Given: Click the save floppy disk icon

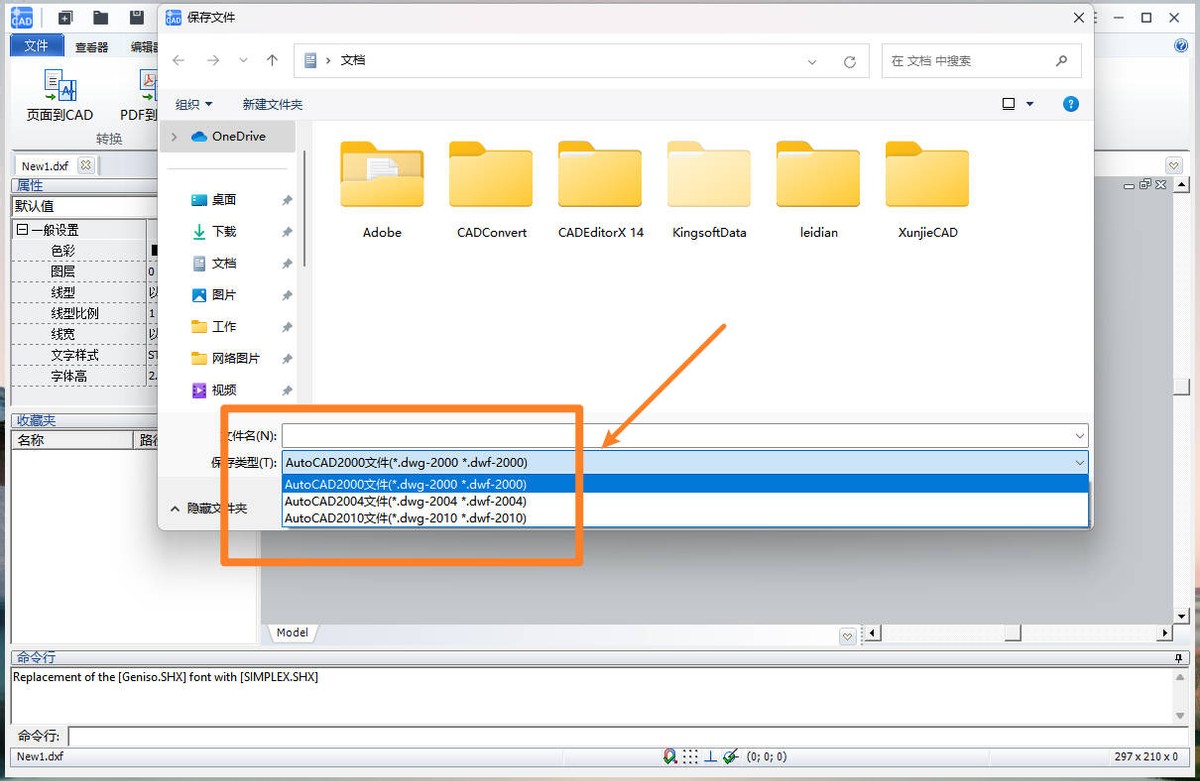Looking at the screenshot, I should tap(136, 17).
